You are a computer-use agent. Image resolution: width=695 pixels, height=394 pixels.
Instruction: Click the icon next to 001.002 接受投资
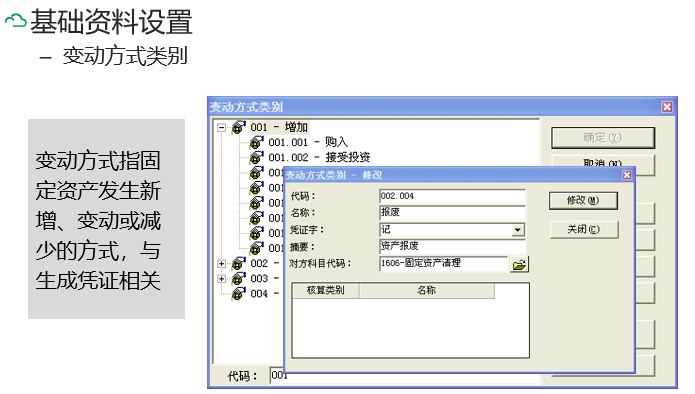coord(257,158)
